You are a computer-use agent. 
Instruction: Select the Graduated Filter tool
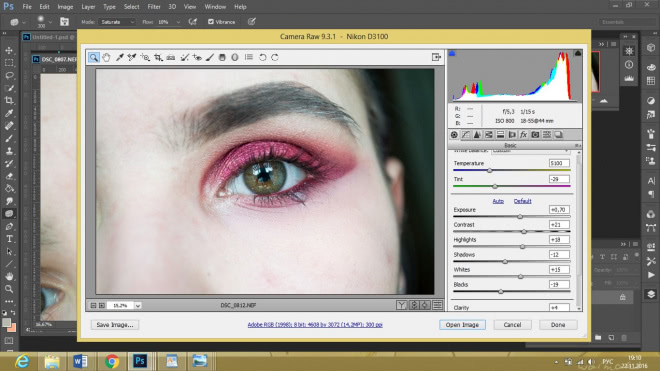222,57
